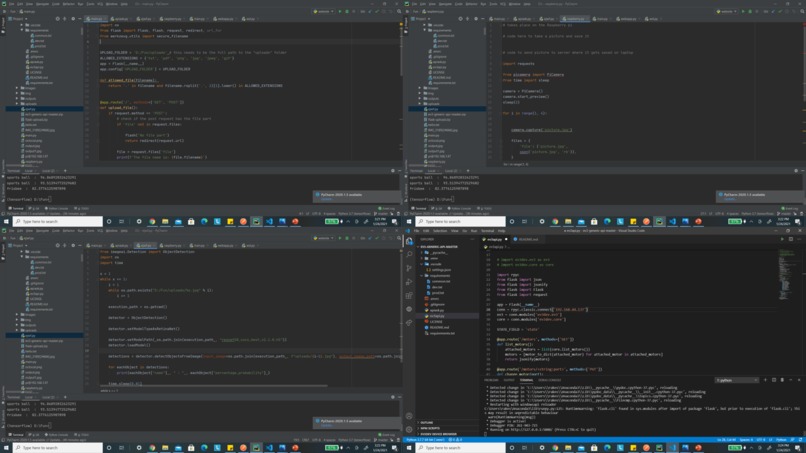This screenshot has height=453, width=806.
Task: Switch to raspberry.py tab in top-left PyCharm
Action: click(171, 19)
